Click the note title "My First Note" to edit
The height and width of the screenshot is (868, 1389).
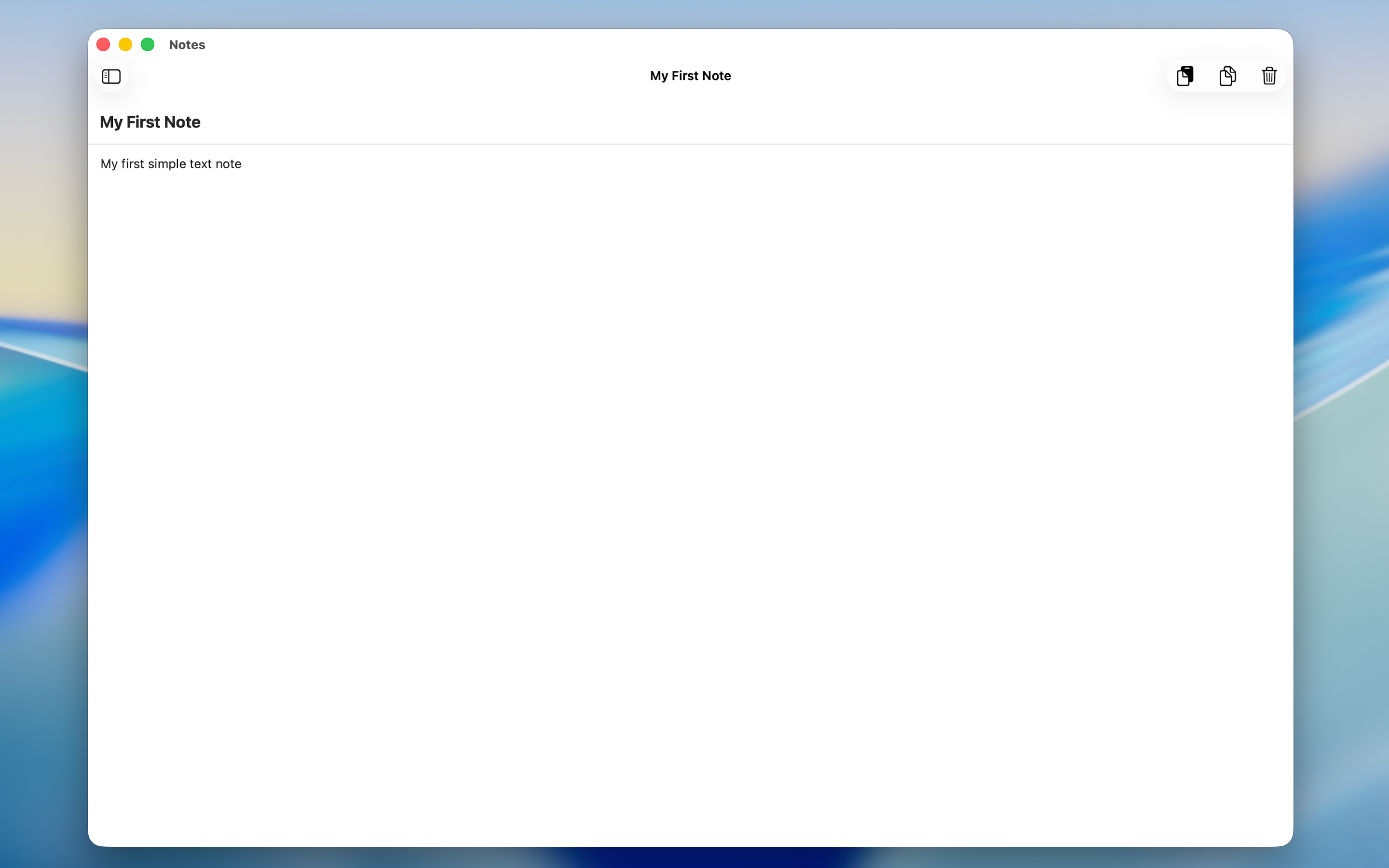coord(150,122)
